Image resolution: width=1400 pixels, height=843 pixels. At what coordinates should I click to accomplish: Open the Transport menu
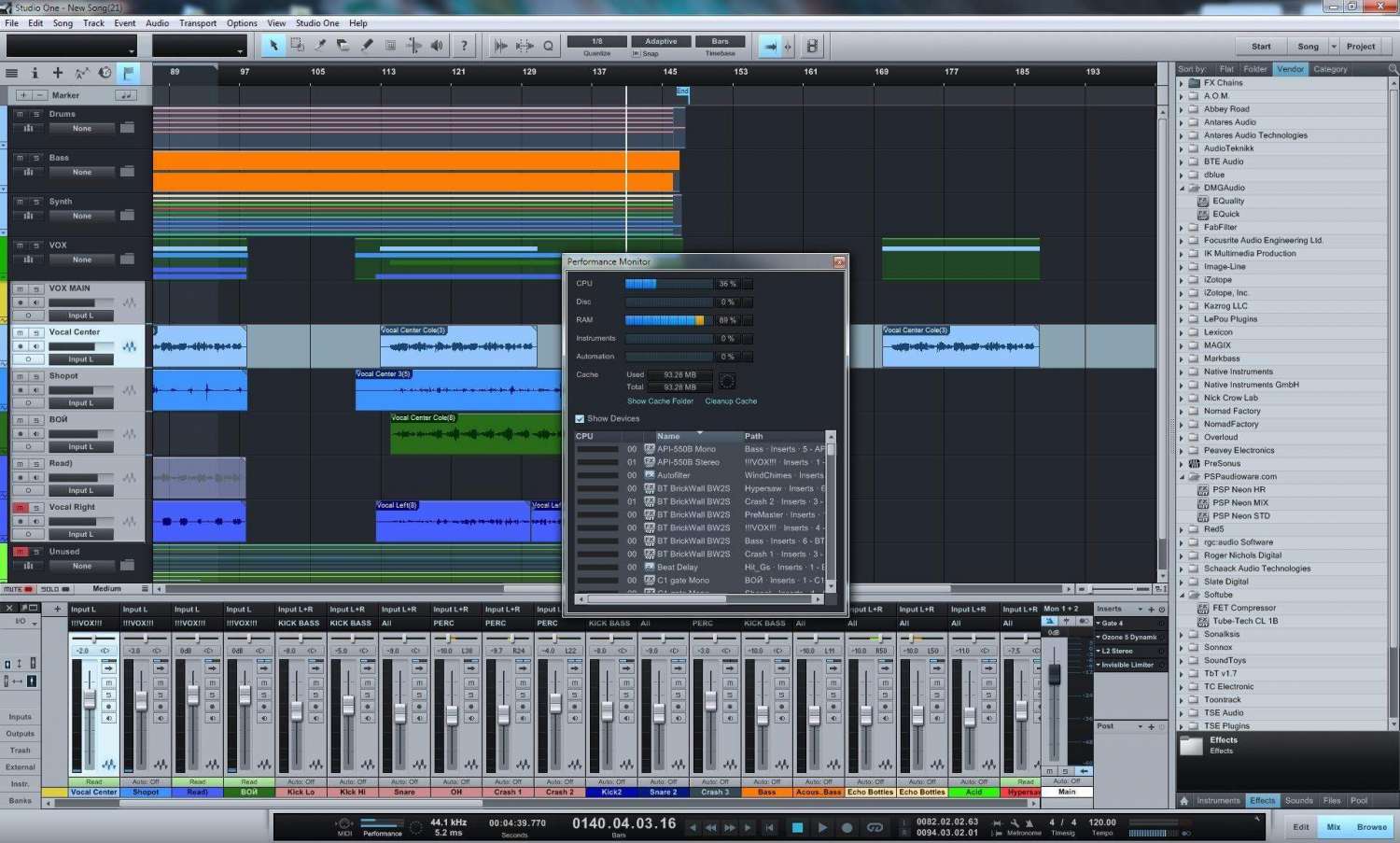coord(197,23)
